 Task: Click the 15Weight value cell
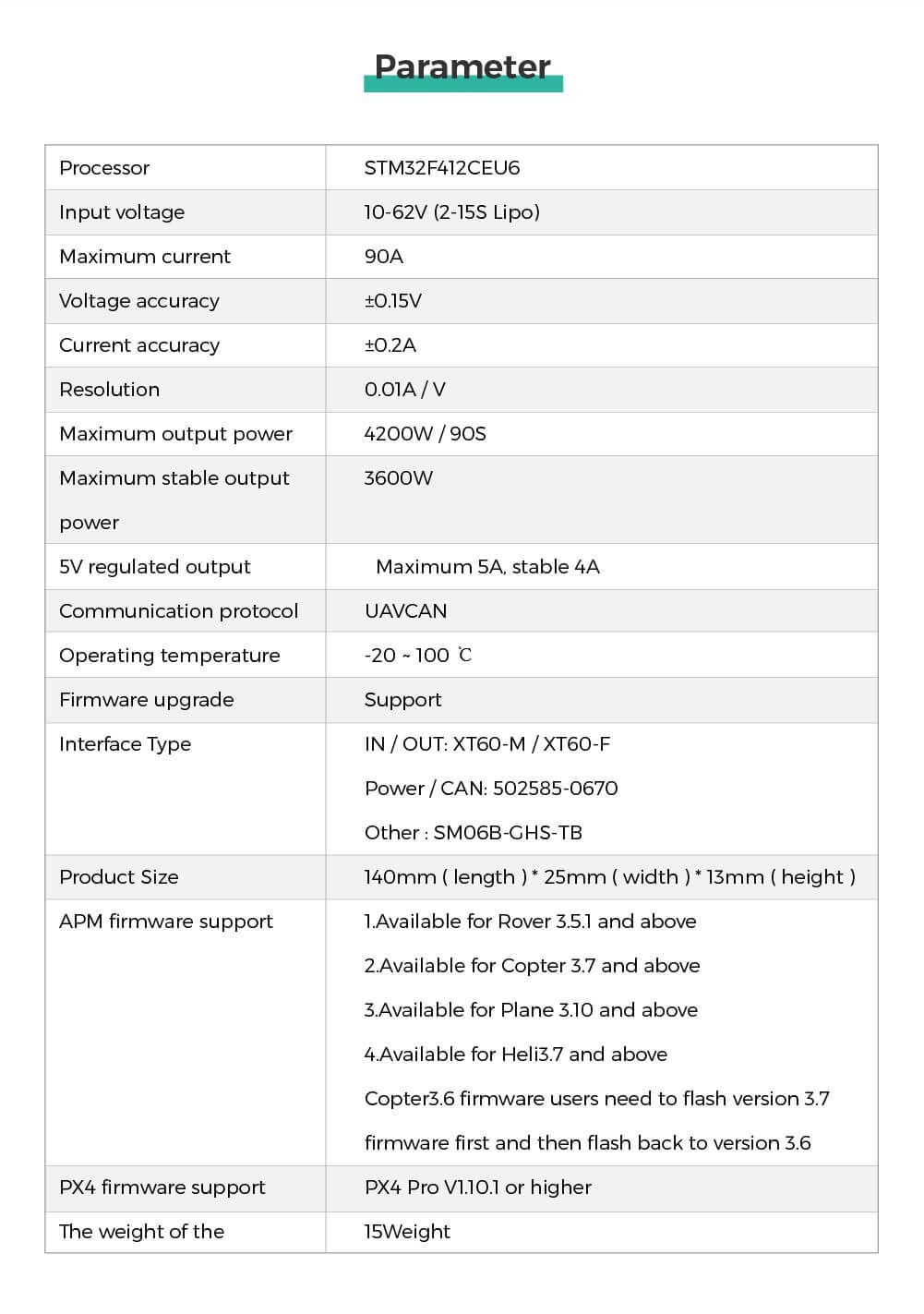(407, 1232)
